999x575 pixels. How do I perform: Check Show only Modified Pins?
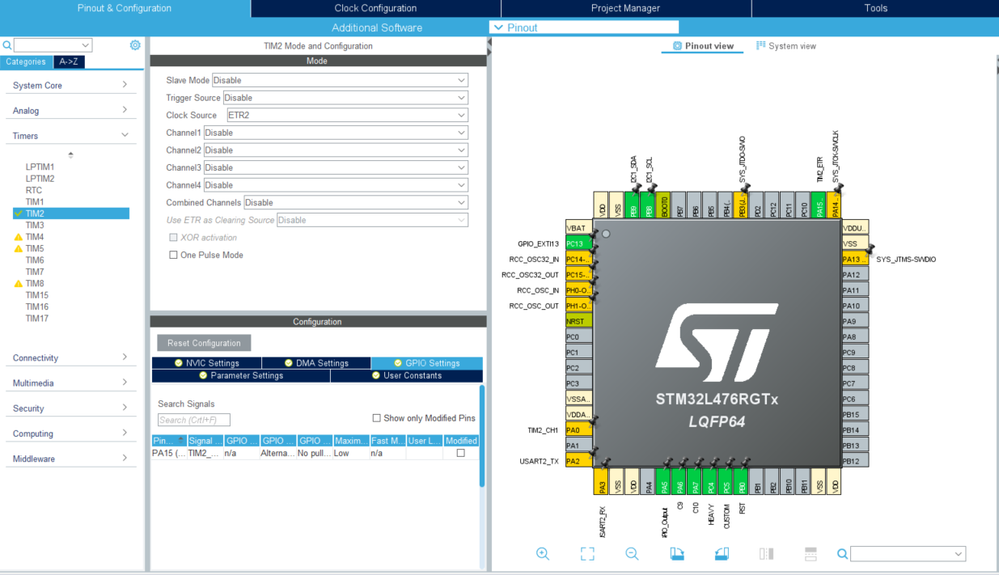pyautogui.click(x=377, y=418)
